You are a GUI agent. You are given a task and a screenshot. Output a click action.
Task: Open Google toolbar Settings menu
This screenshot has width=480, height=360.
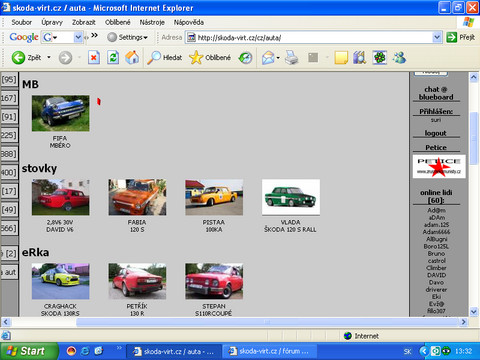pyautogui.click(x=128, y=37)
